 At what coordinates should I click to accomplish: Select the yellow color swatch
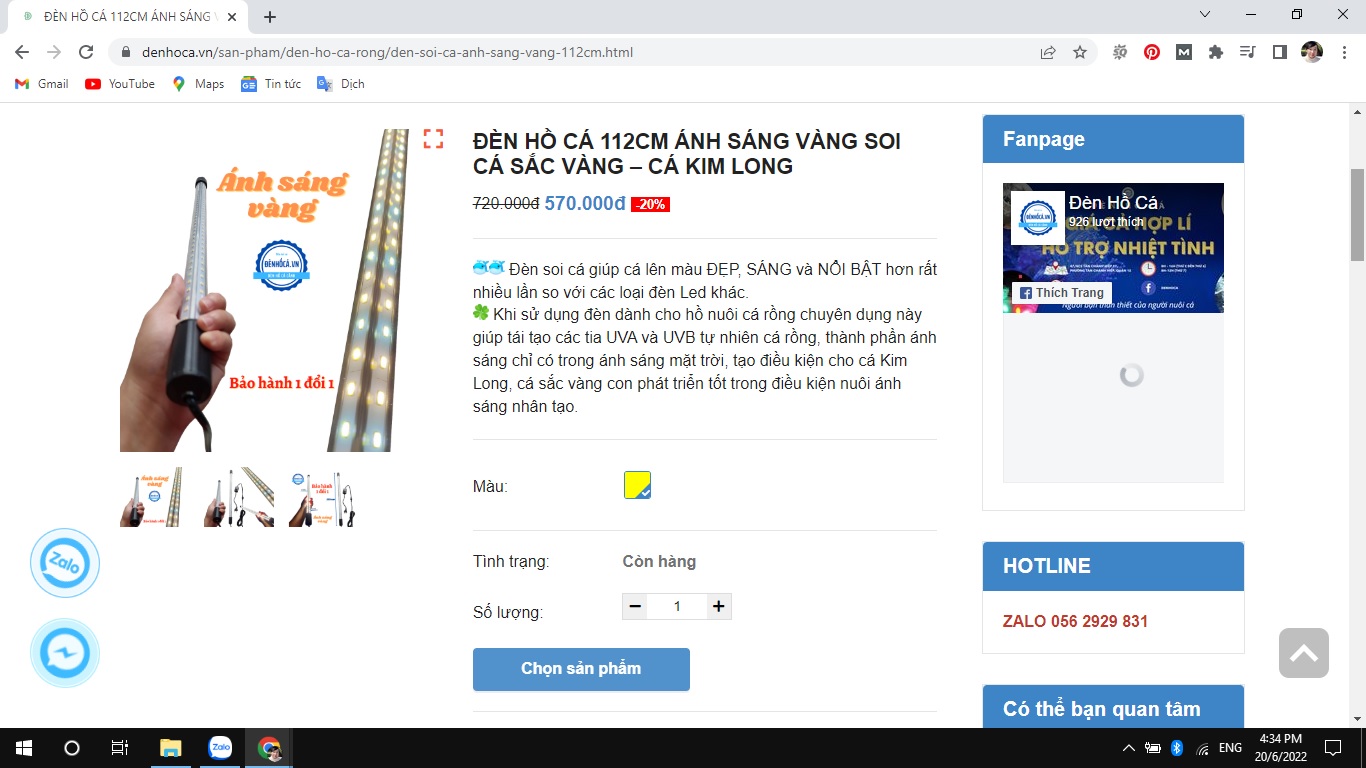637,485
